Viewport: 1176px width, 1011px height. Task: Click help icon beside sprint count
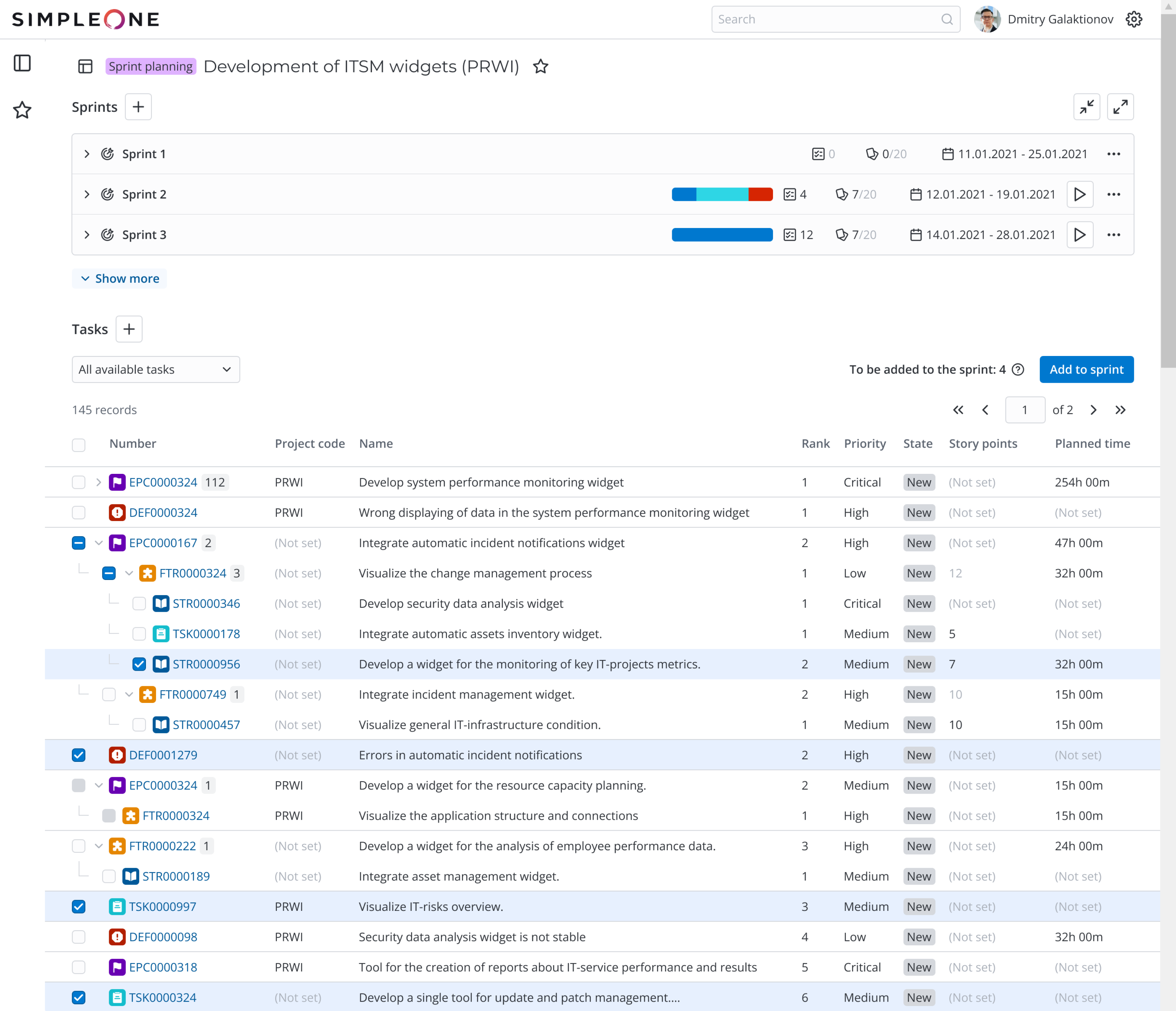pos(1018,370)
